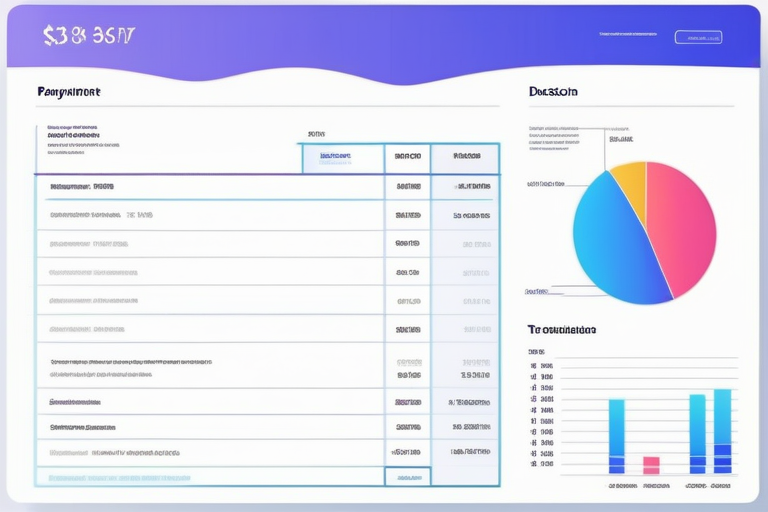Click the short pink bar in the bar chart
768x512 pixels.
coord(651,465)
